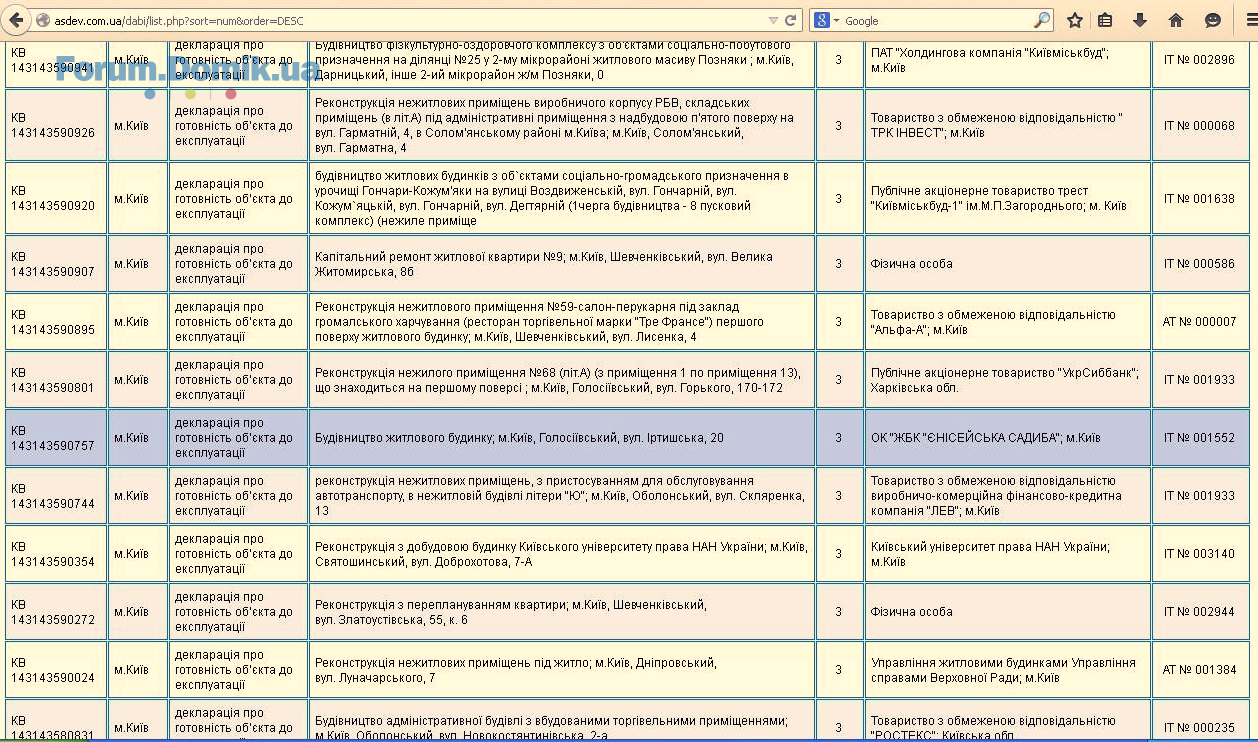
Task: Click the smiley face toolbar icon
Action: [1213, 20]
